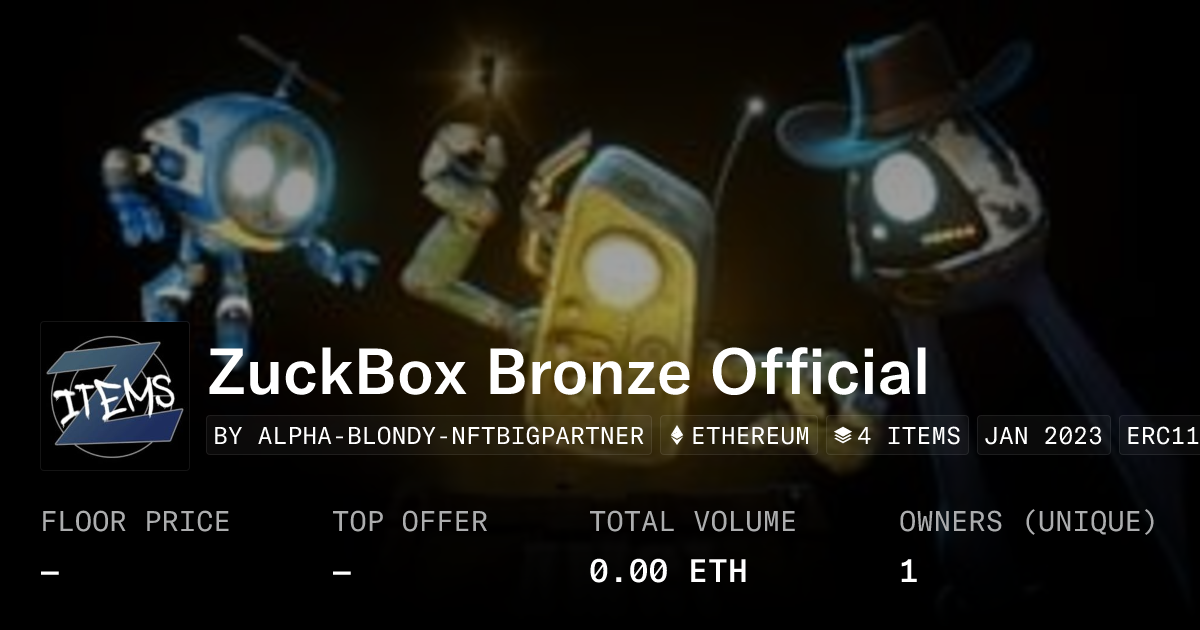Click the unique owners count 1
1200x630 pixels.
click(x=908, y=571)
